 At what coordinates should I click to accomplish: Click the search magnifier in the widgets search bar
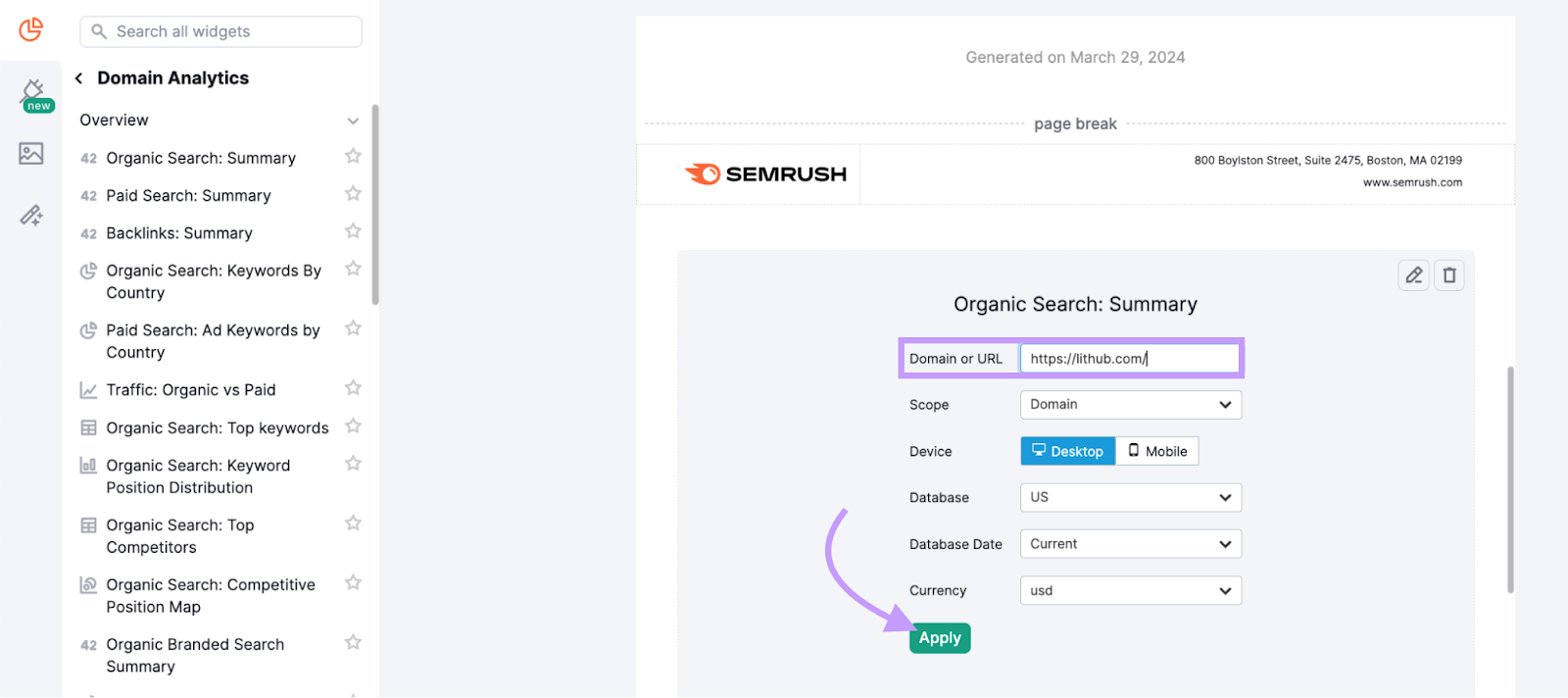(x=99, y=31)
